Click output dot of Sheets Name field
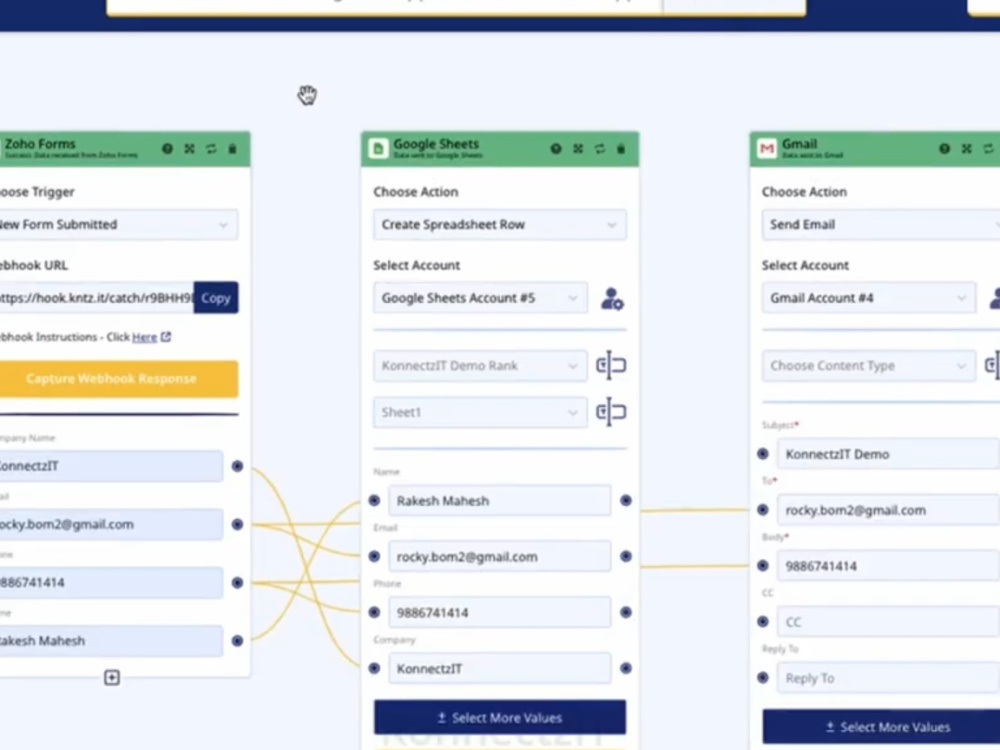The image size is (1000, 750). [x=626, y=501]
